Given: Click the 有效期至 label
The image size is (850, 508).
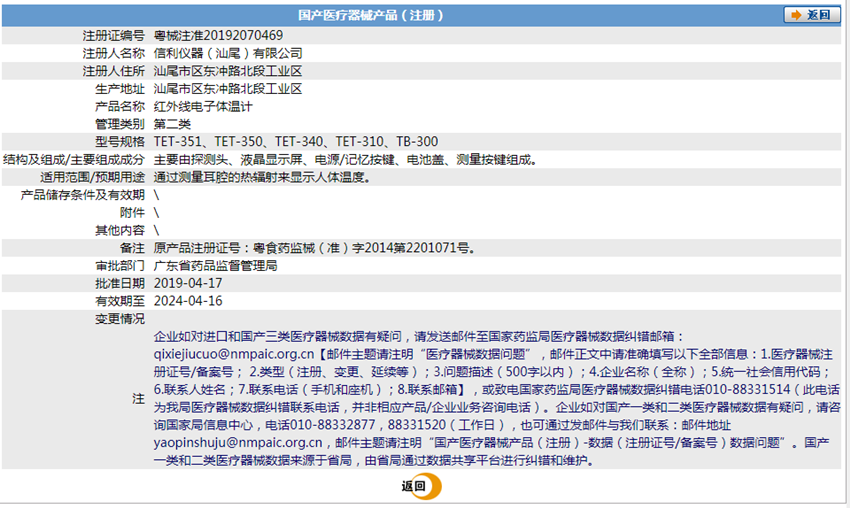Looking at the screenshot, I should (x=120, y=301).
